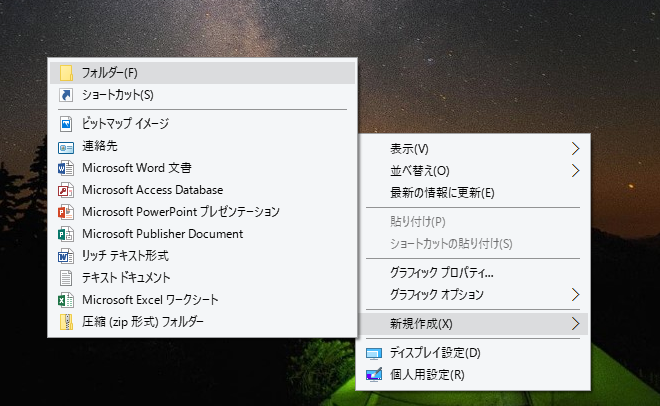
Task: Click the monitor icon beside ディスプレイ設定(D)
Action: pyautogui.click(x=374, y=353)
